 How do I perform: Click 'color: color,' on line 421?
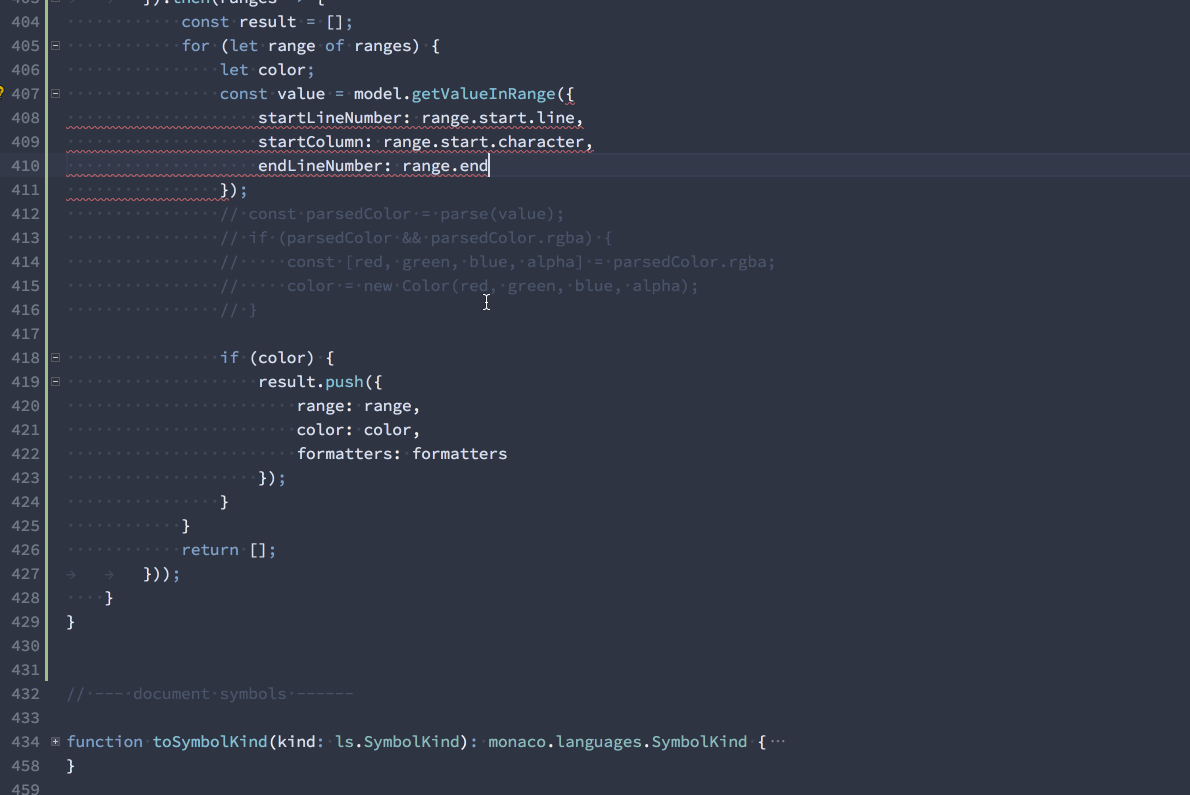(358, 429)
